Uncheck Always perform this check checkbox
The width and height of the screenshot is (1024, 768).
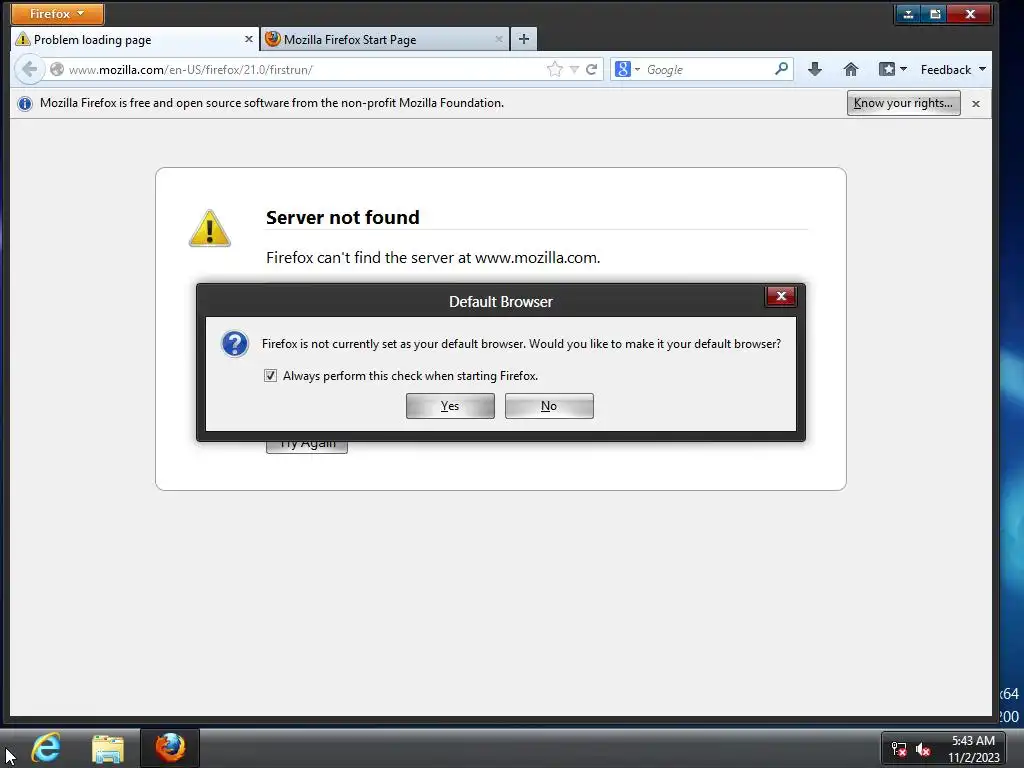(270, 376)
